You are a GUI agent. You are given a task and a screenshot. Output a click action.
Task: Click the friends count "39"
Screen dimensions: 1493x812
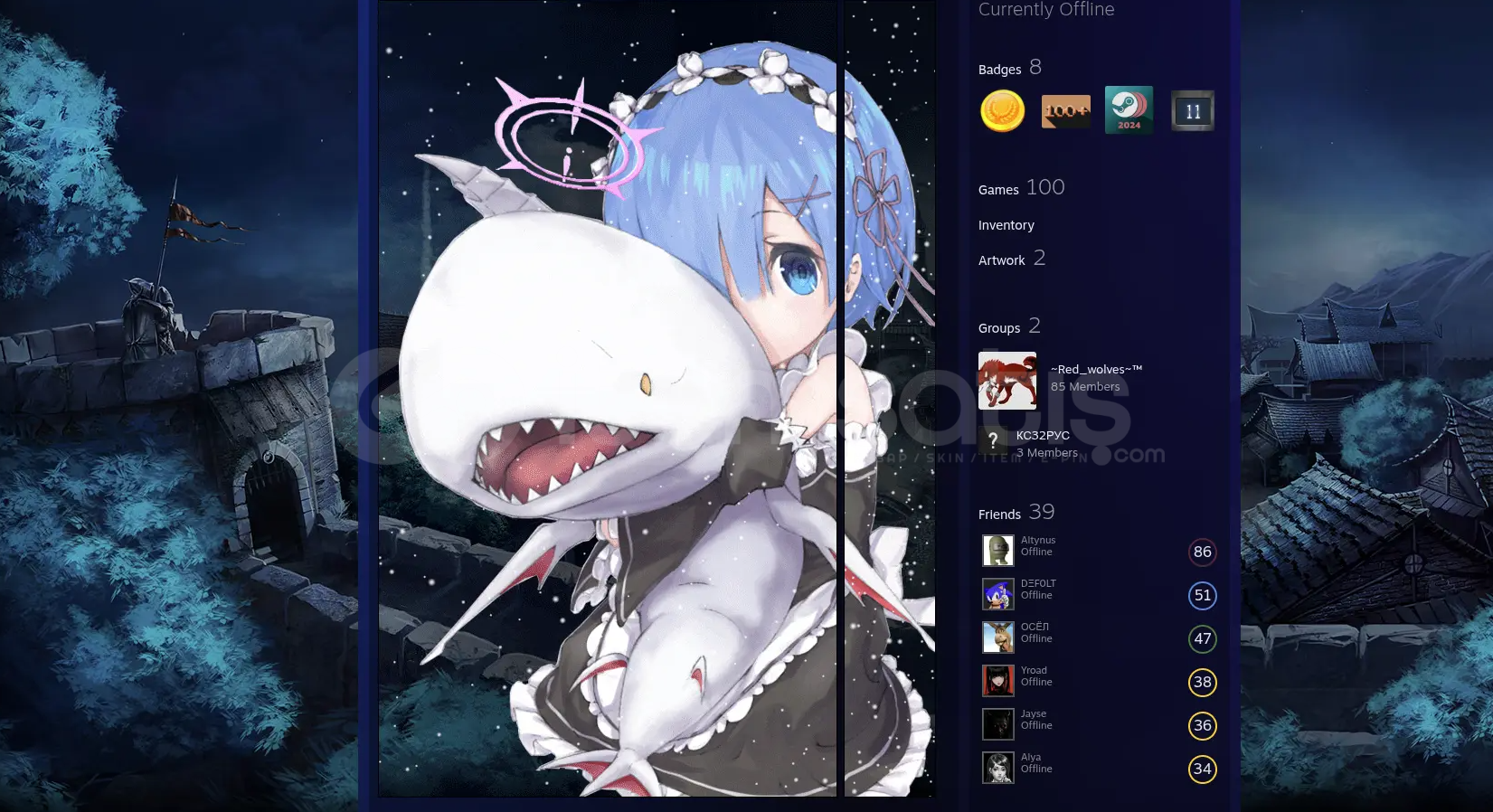(1042, 512)
